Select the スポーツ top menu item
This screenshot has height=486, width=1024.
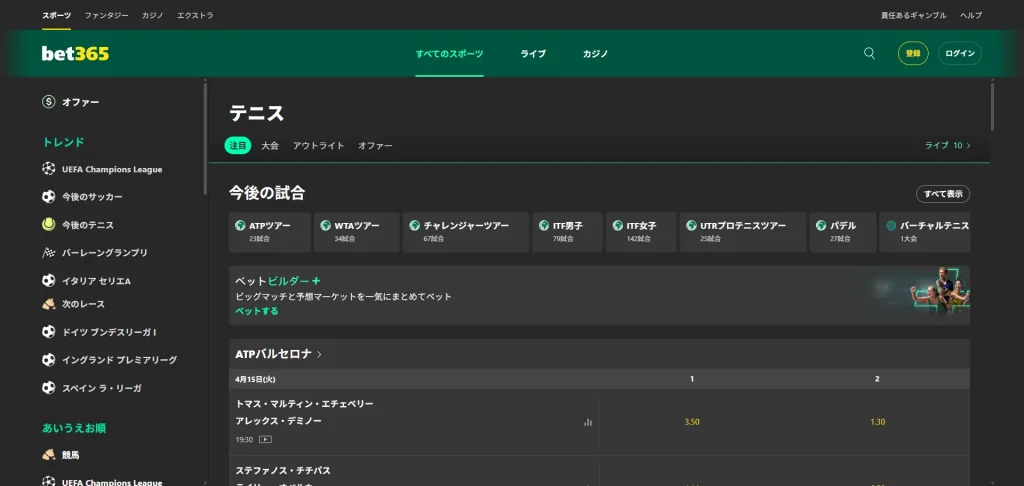(57, 15)
